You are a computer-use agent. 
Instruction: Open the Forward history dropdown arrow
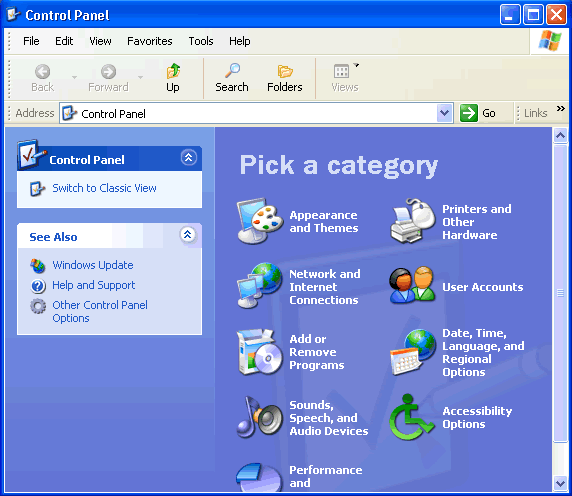(140, 77)
